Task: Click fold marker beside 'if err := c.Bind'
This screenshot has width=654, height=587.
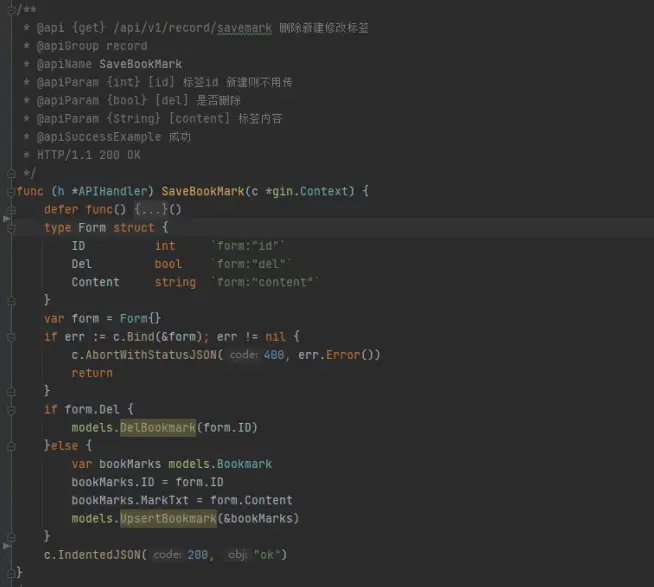Action: coord(10,337)
